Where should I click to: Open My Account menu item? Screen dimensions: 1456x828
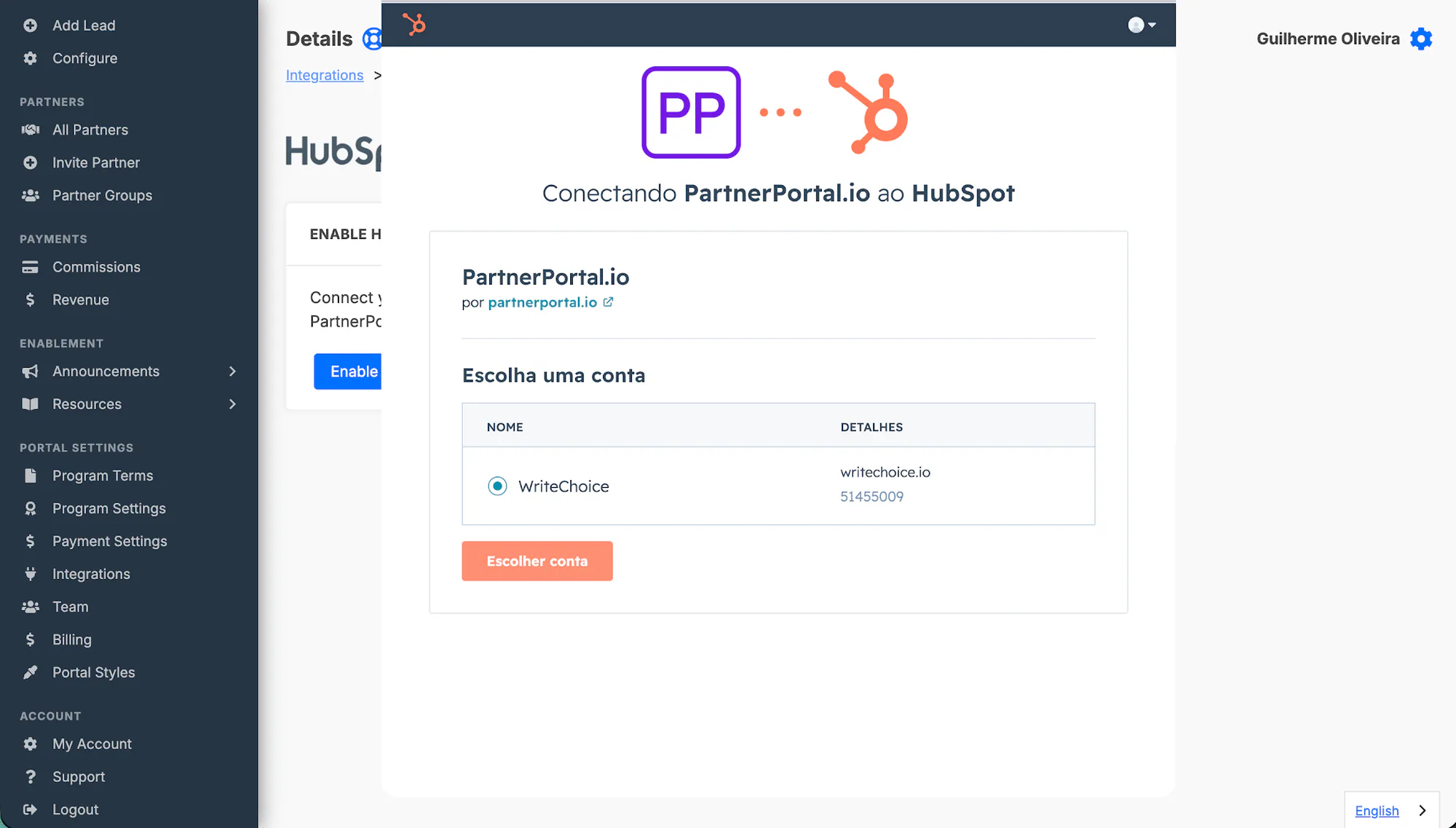pos(92,744)
